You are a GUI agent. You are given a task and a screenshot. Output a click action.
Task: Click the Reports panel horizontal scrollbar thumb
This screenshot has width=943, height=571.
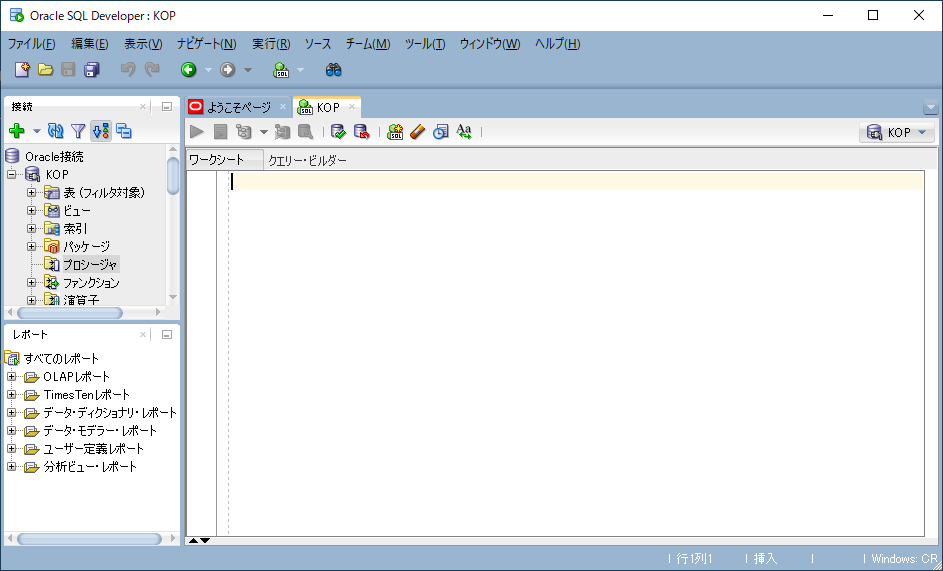pos(89,539)
